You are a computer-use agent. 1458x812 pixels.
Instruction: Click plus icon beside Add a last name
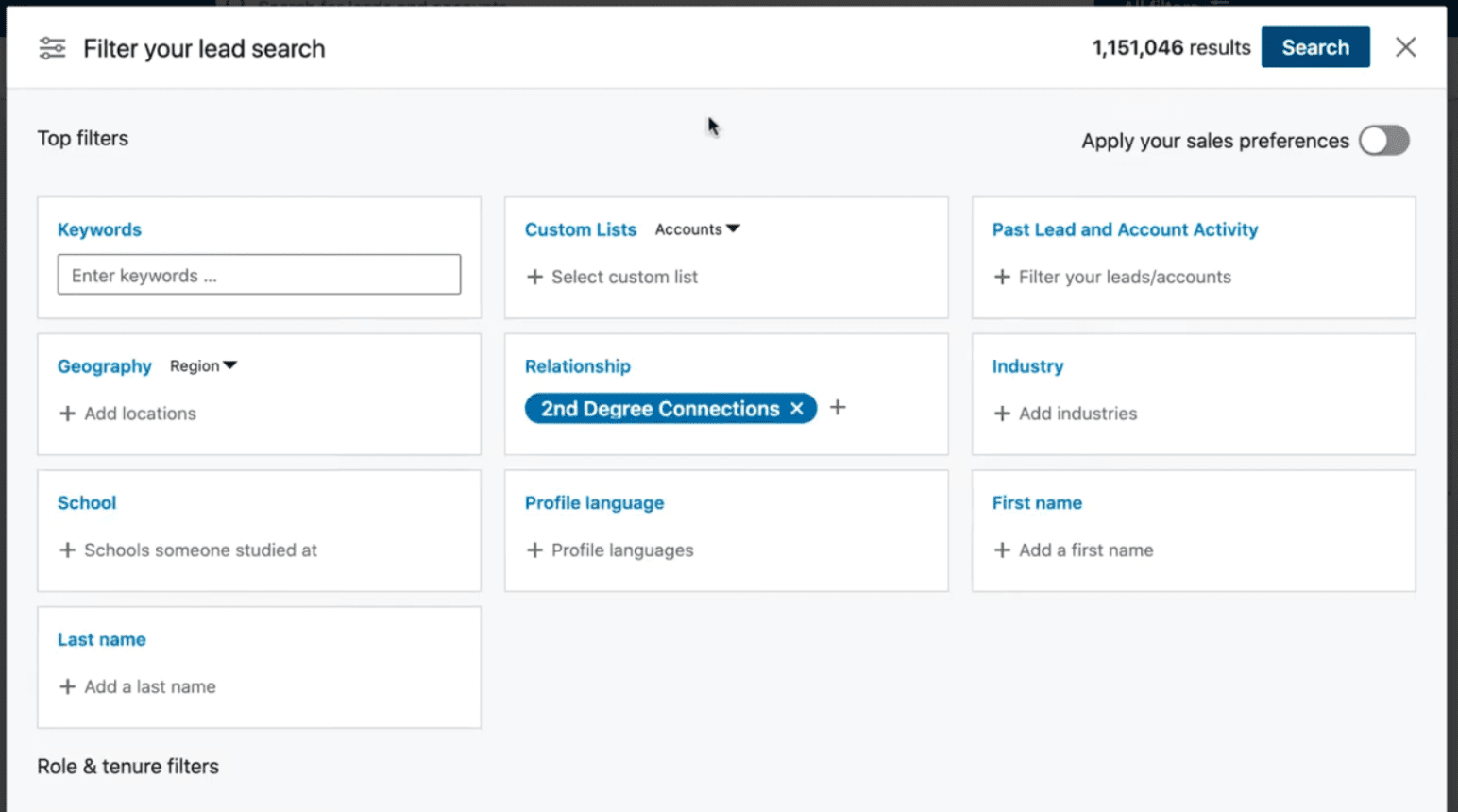[67, 686]
